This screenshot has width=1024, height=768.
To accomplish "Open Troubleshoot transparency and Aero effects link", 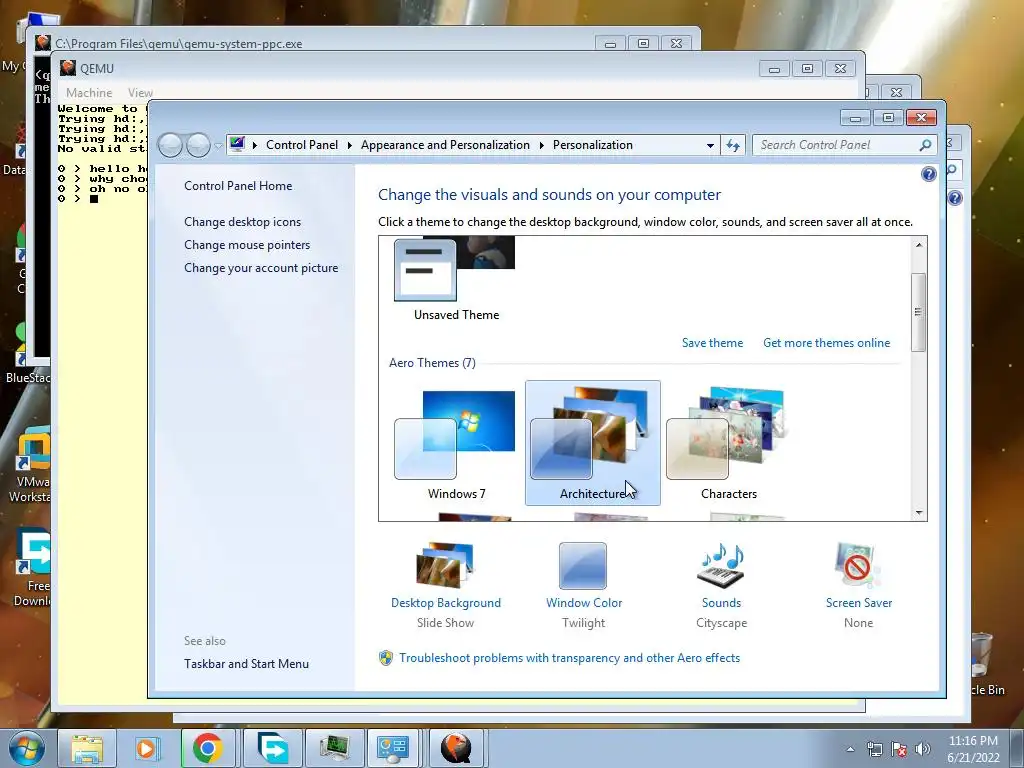I will (569, 658).
